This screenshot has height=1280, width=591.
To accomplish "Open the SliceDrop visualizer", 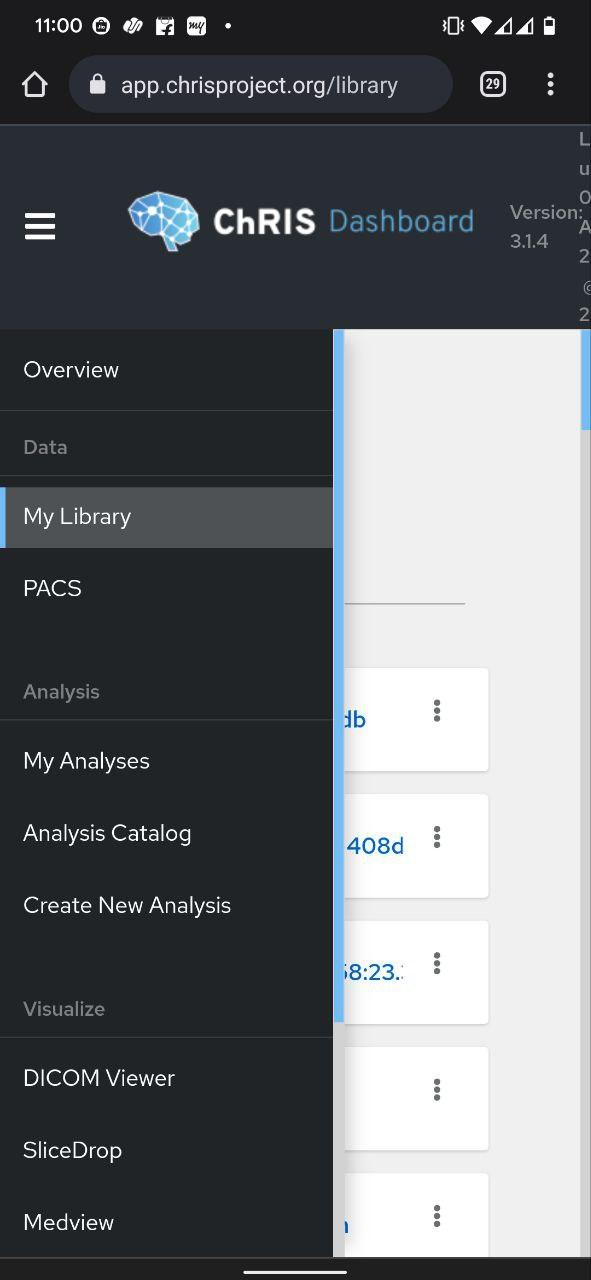I will (x=72, y=1149).
